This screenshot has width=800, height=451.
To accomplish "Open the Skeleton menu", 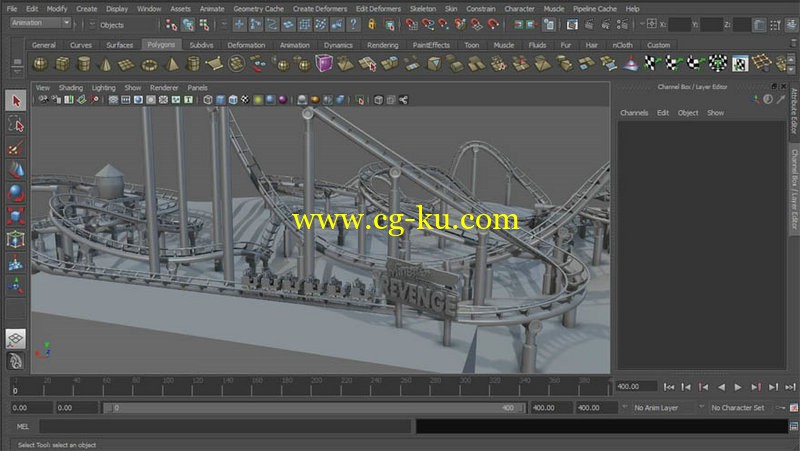I will click(423, 9).
